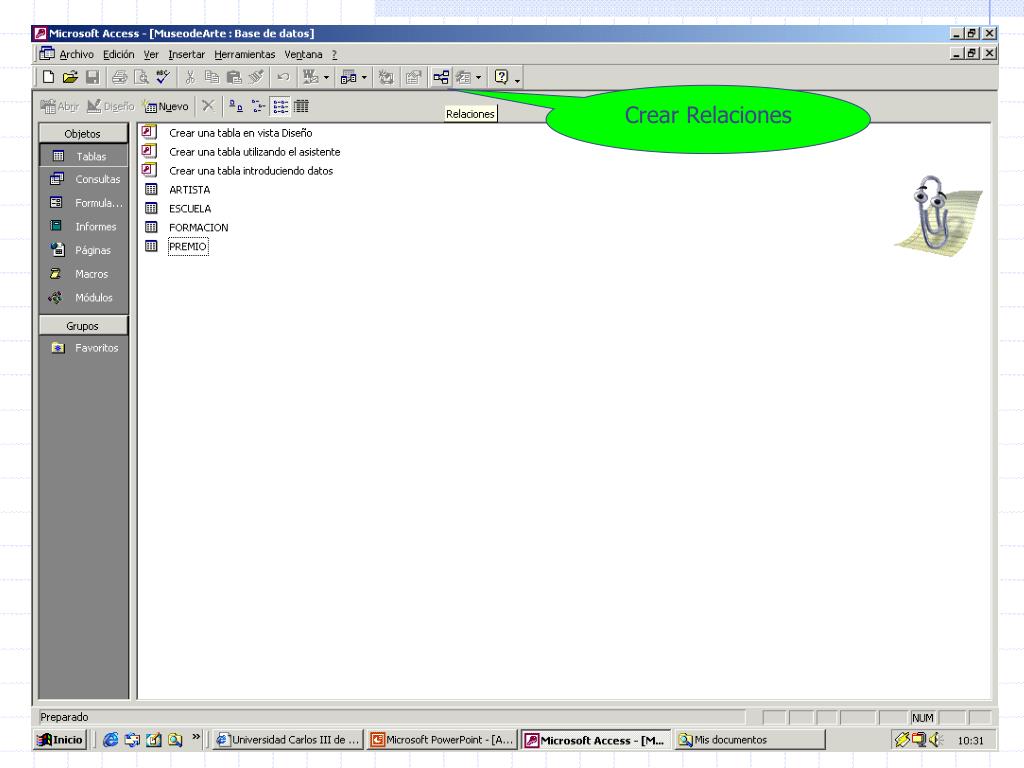The image size is (1024, 768).
Task: Select Páginas in the Objects bar
Action: click(x=83, y=249)
